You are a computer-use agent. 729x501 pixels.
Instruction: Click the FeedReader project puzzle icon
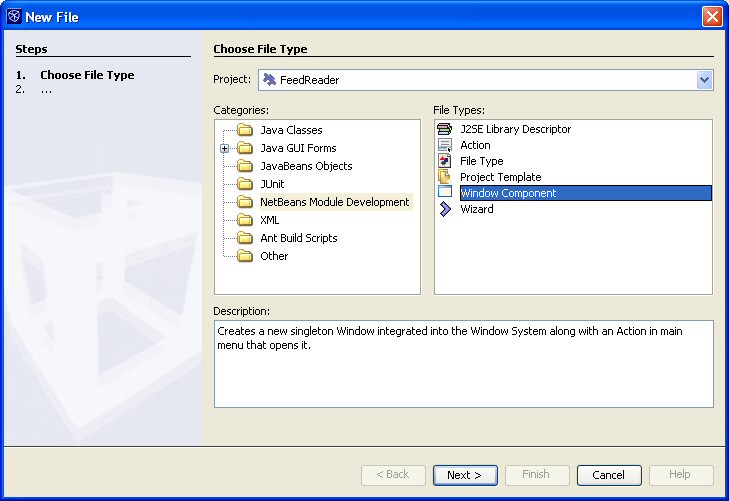point(269,80)
